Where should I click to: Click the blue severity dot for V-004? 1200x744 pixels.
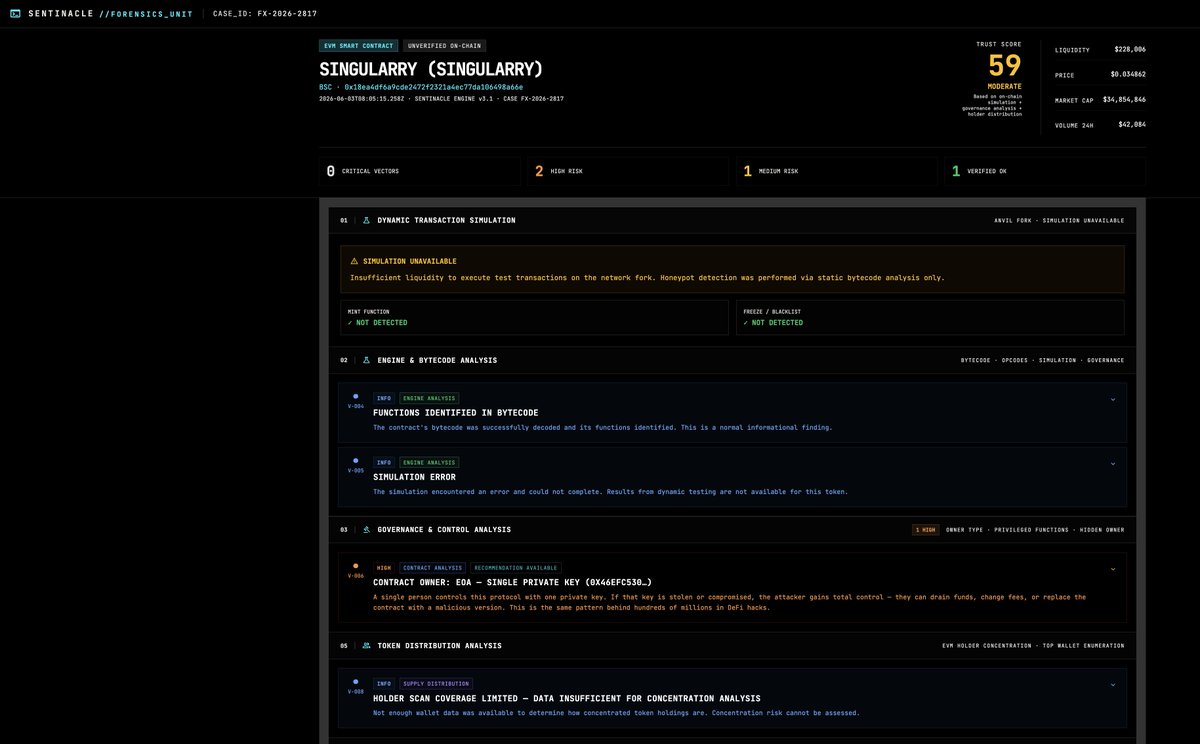(355, 396)
